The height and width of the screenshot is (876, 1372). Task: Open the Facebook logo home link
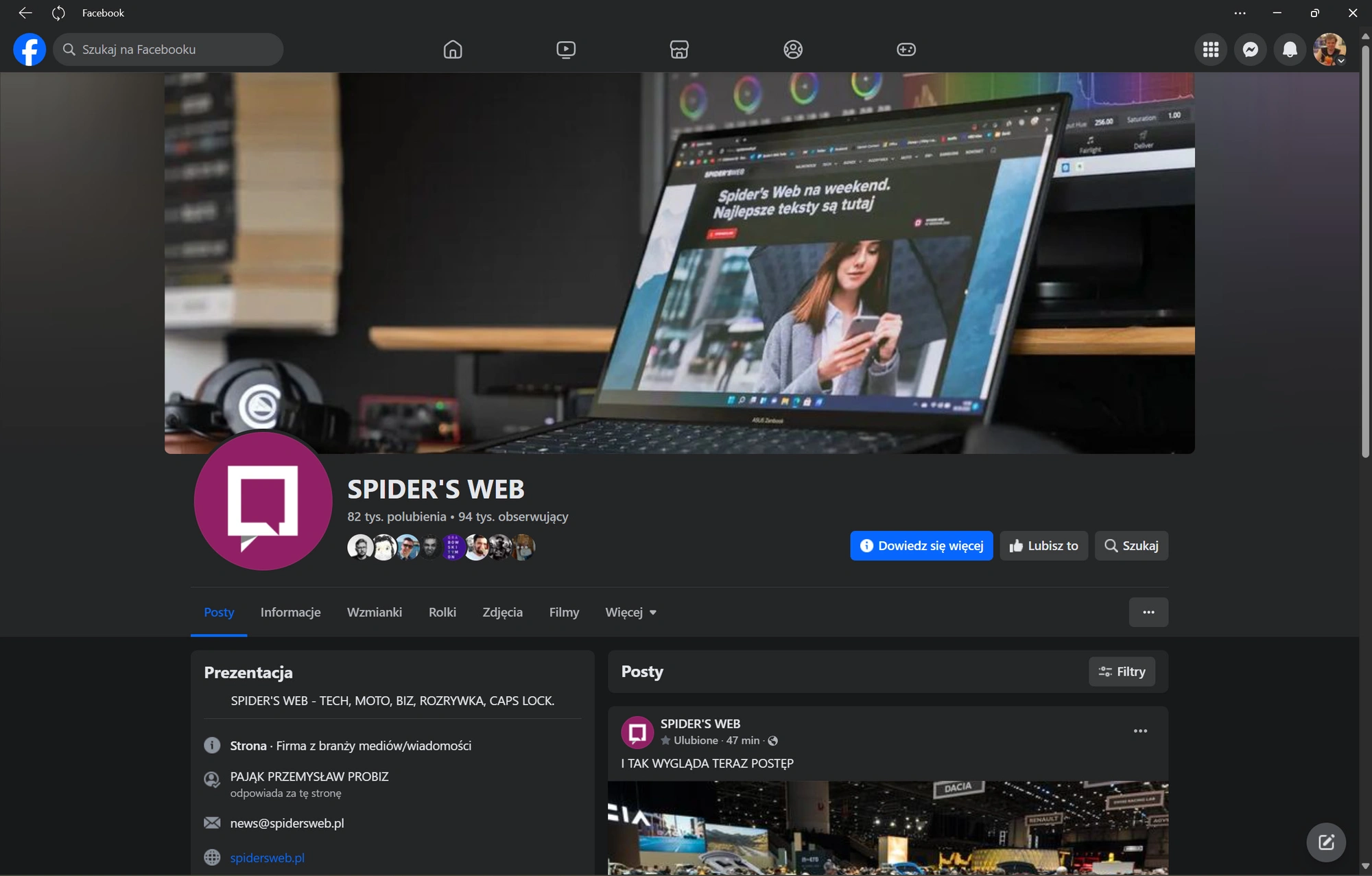[x=29, y=49]
